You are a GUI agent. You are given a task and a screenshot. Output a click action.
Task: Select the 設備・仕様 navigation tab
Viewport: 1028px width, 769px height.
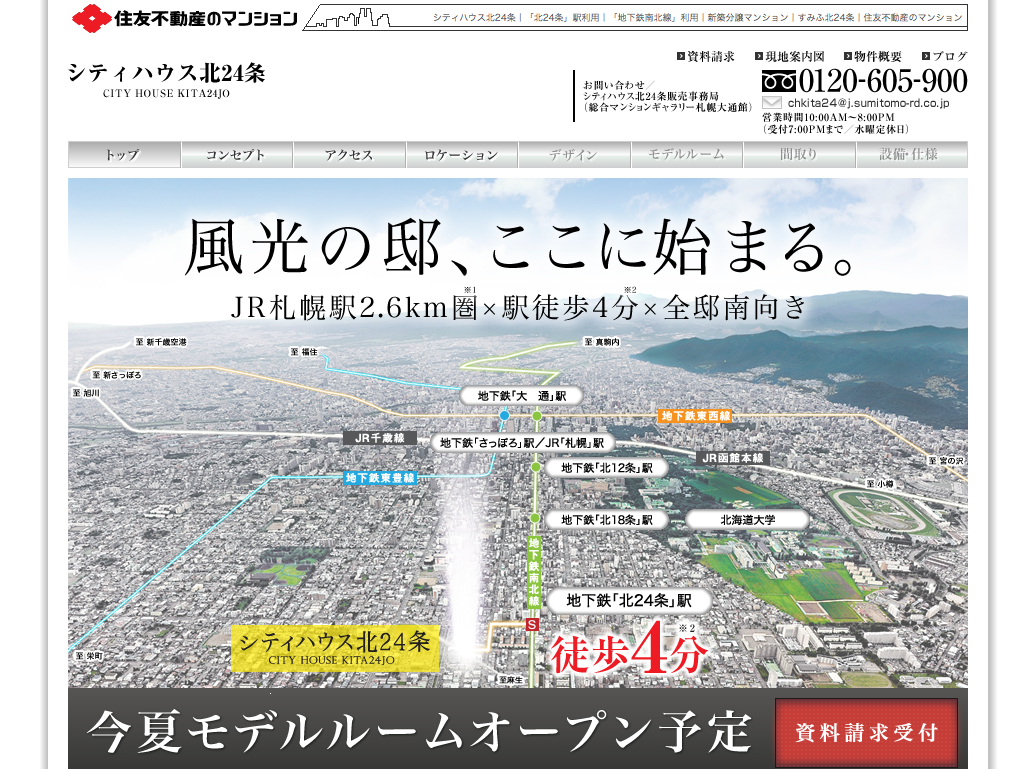pyautogui.click(x=910, y=155)
